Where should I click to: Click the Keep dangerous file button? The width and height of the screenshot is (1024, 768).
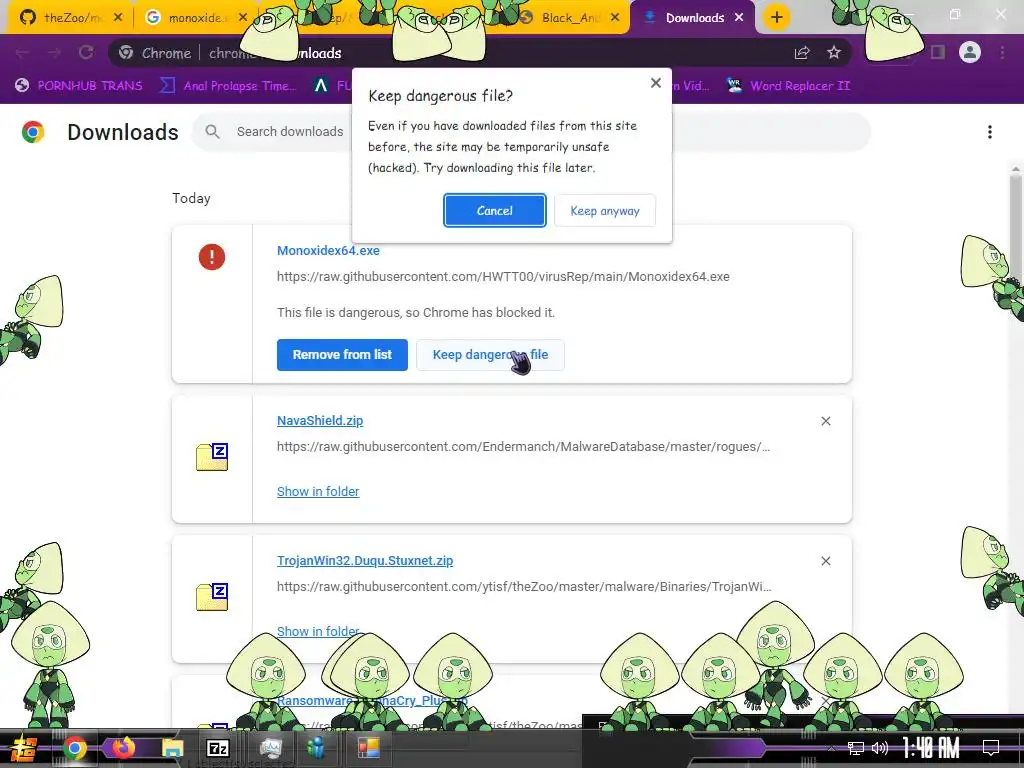[490, 355]
